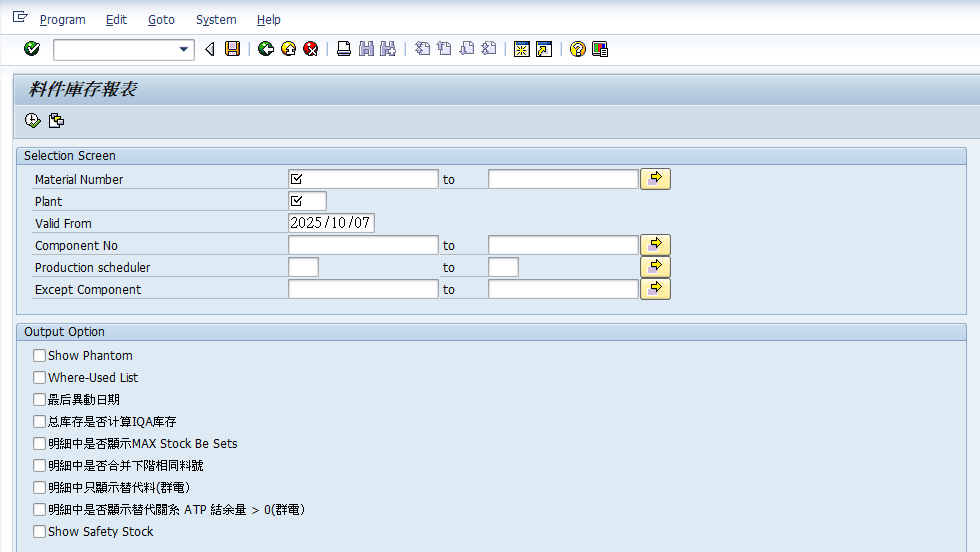Toggle the Where-Used List checkbox
The height and width of the screenshot is (552, 980).
click(x=40, y=378)
